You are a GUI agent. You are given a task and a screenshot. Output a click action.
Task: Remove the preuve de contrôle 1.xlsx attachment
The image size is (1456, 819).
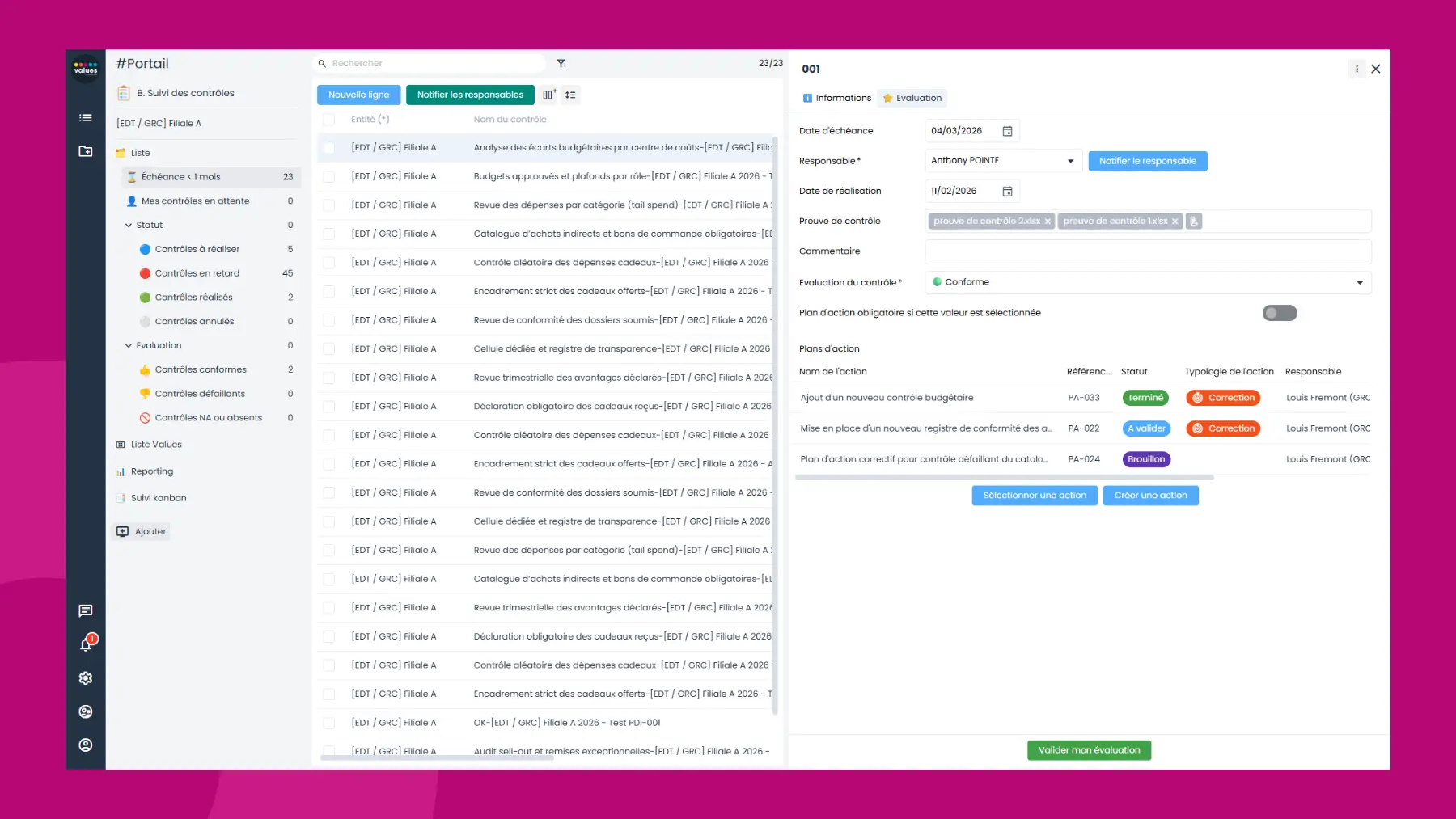pyautogui.click(x=1175, y=220)
